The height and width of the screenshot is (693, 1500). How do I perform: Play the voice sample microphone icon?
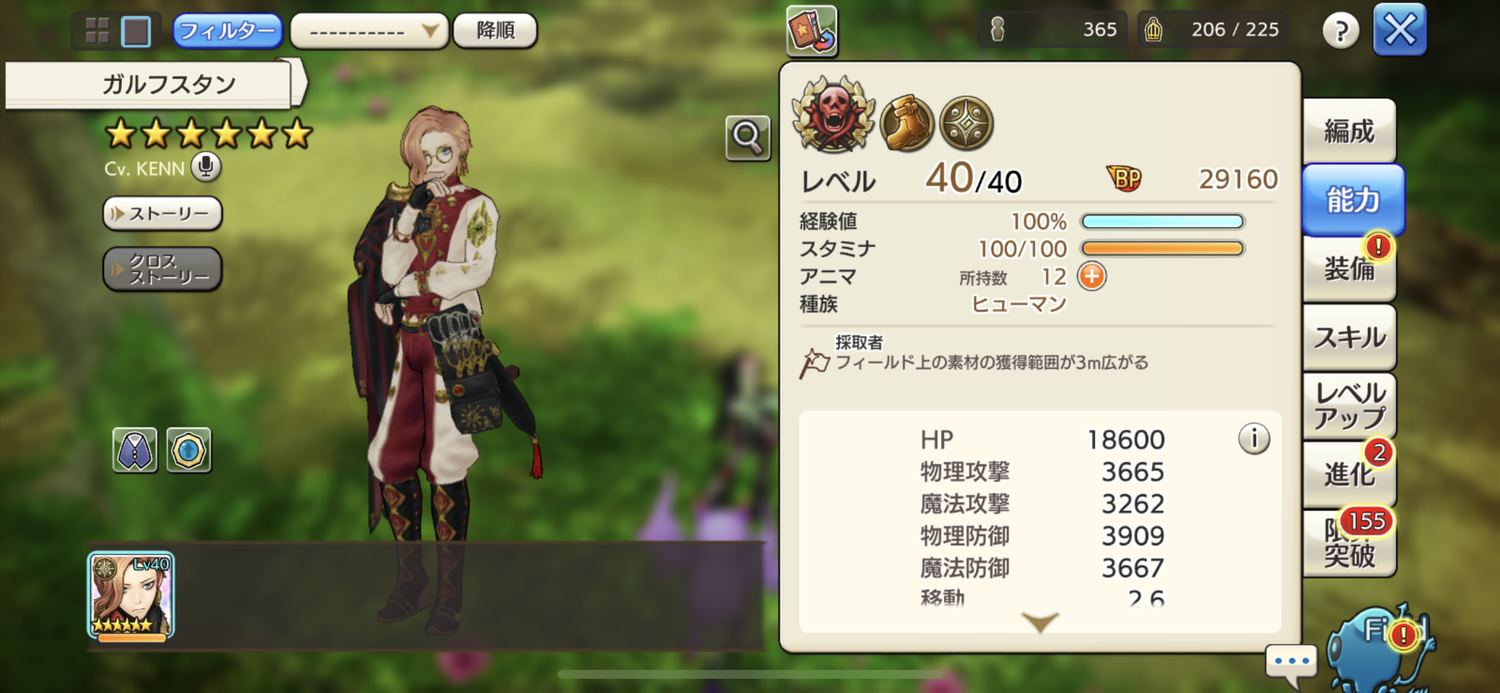click(205, 167)
